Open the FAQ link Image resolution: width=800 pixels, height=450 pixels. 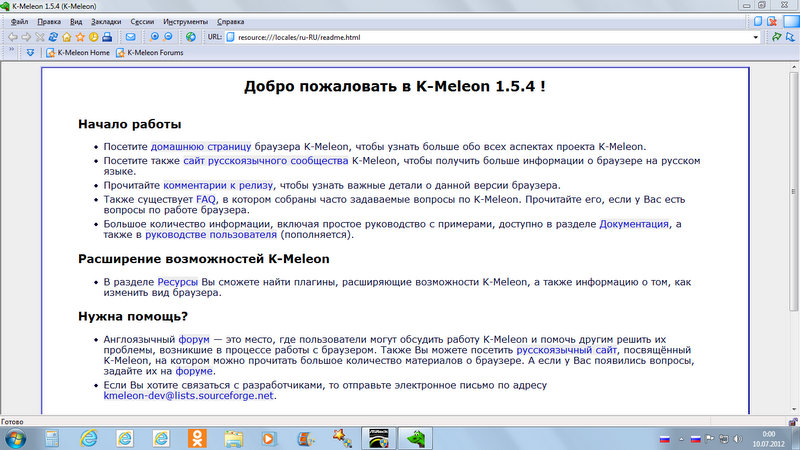[206, 199]
